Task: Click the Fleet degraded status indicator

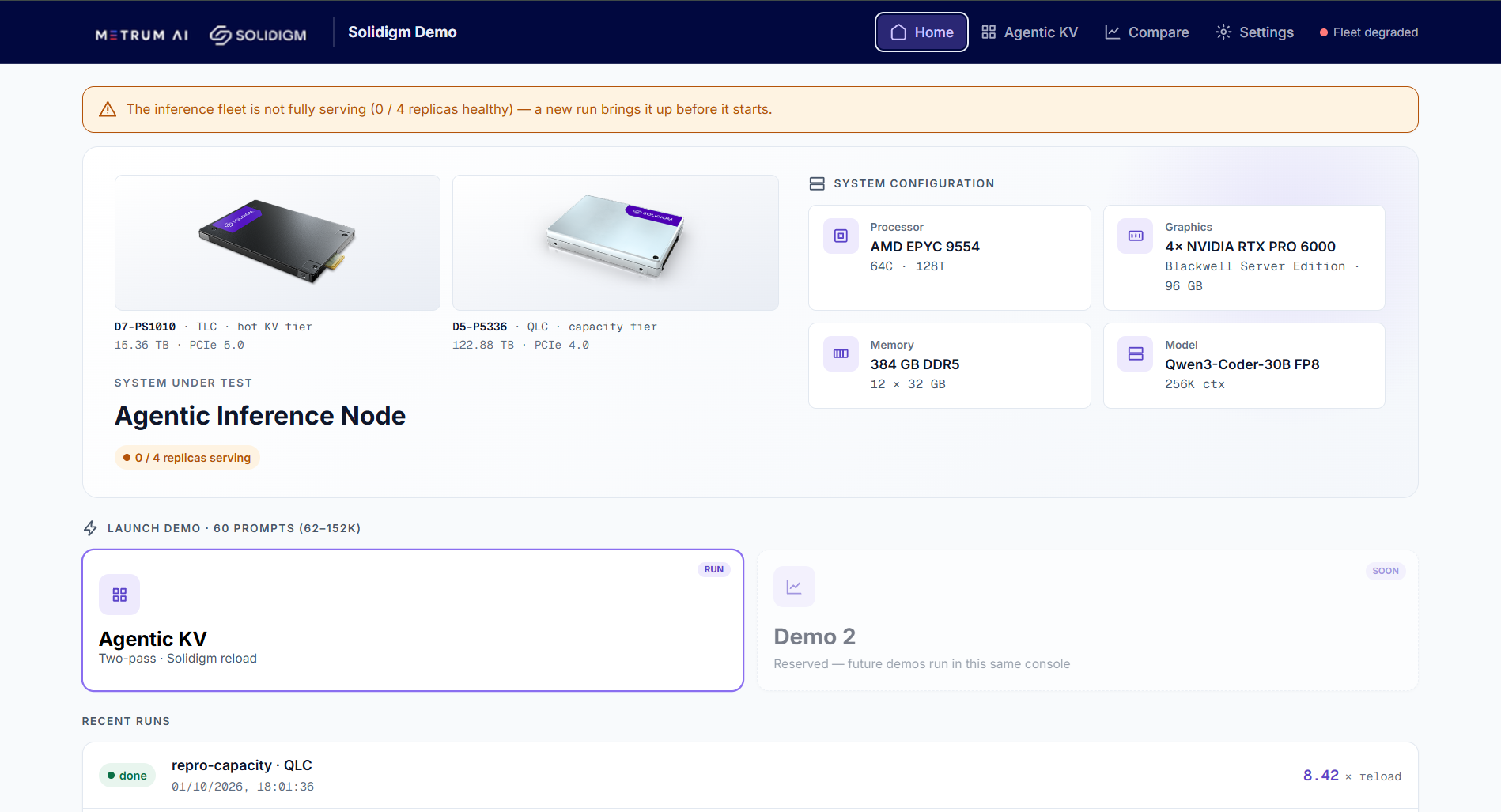Action: click(1369, 32)
